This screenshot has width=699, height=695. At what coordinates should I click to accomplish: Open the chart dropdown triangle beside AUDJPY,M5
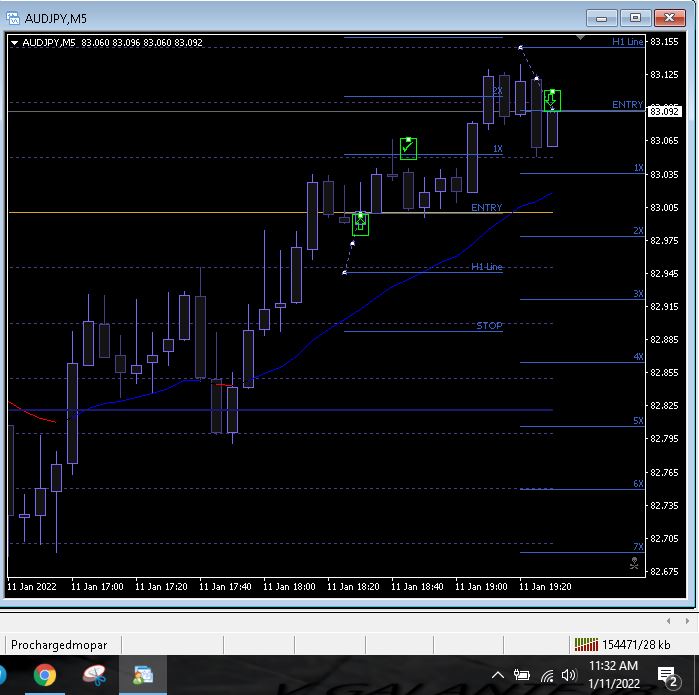pos(14,43)
